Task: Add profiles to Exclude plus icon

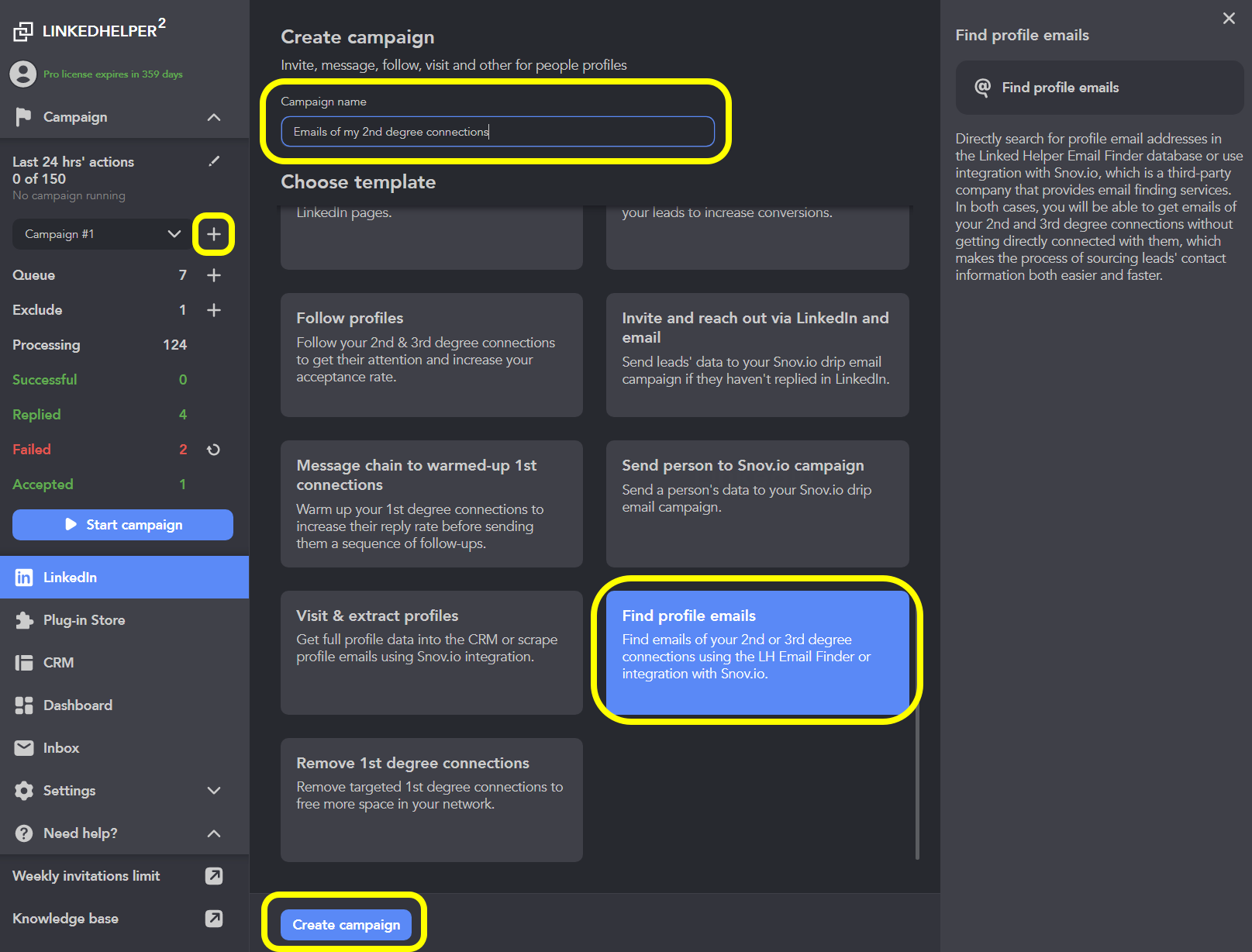Action: [x=214, y=310]
